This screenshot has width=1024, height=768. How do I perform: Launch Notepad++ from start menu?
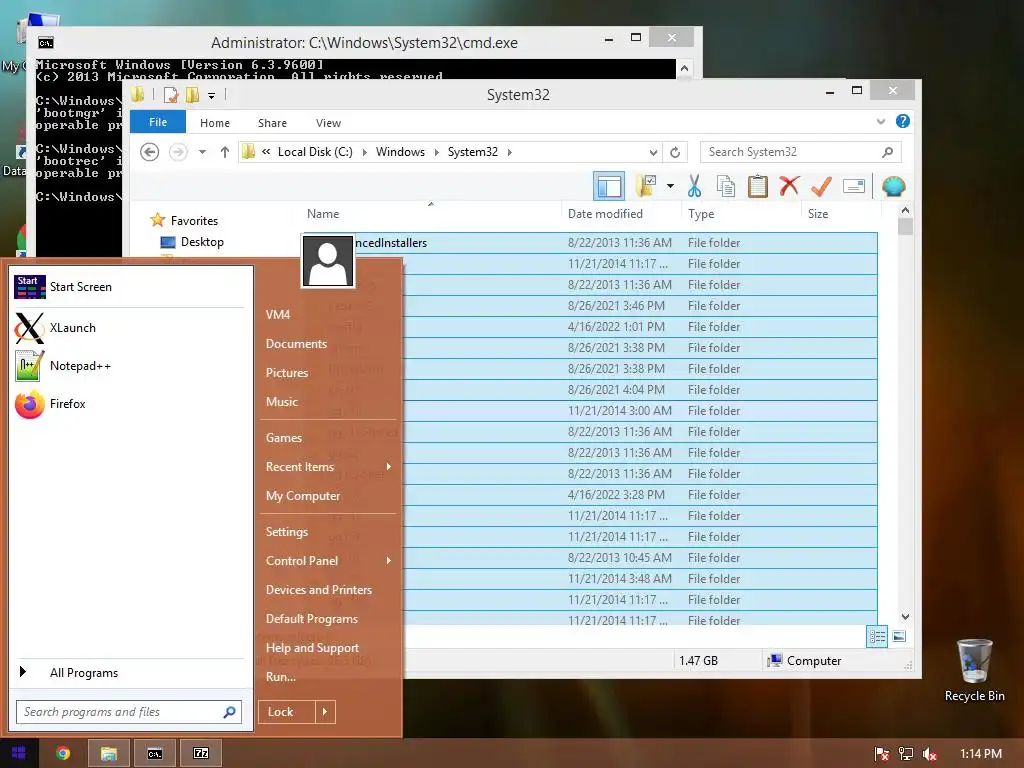(x=129, y=366)
